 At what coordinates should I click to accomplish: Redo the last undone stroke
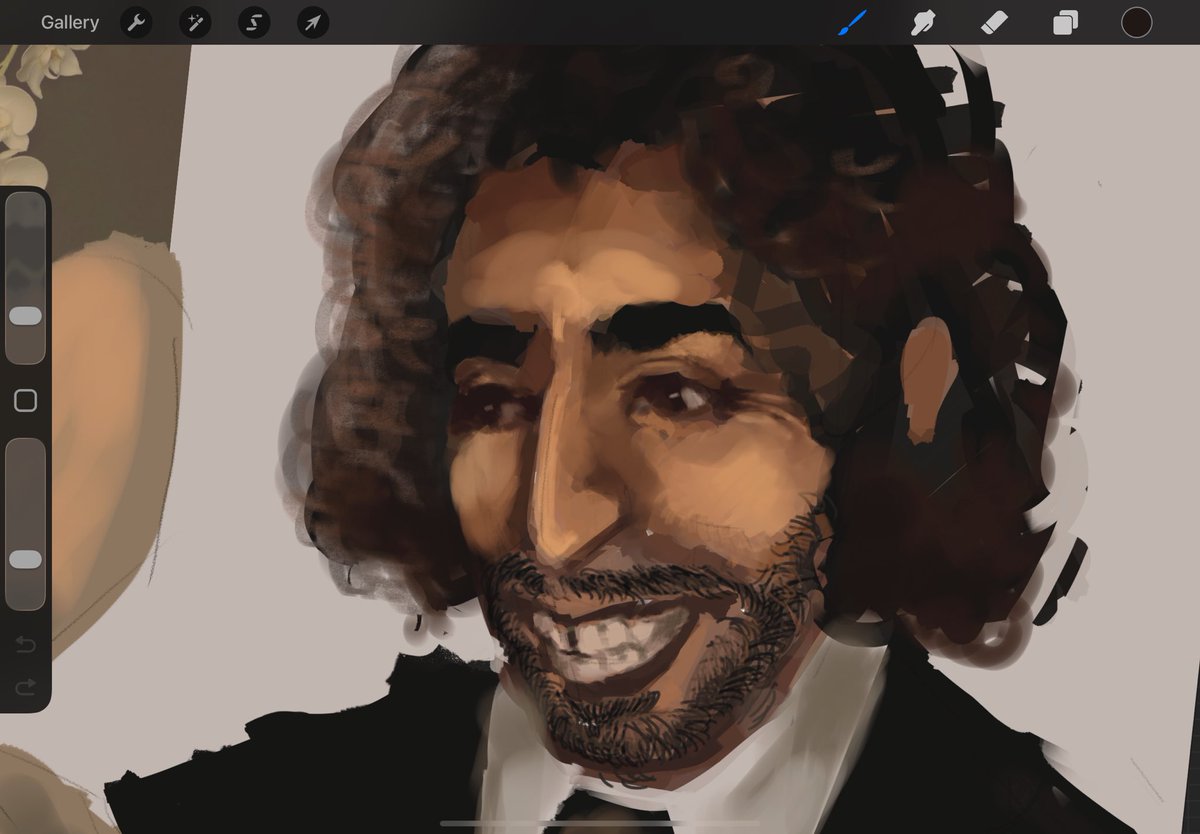[25, 686]
